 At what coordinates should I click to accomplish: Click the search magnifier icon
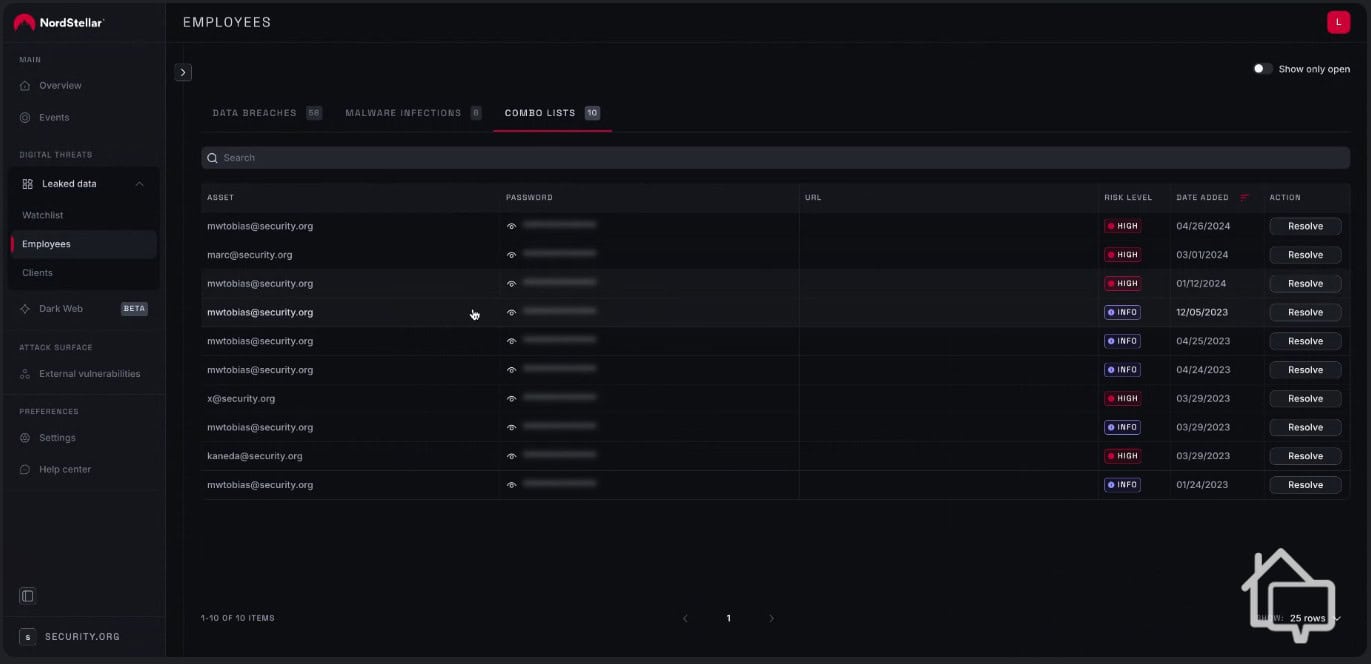click(213, 158)
